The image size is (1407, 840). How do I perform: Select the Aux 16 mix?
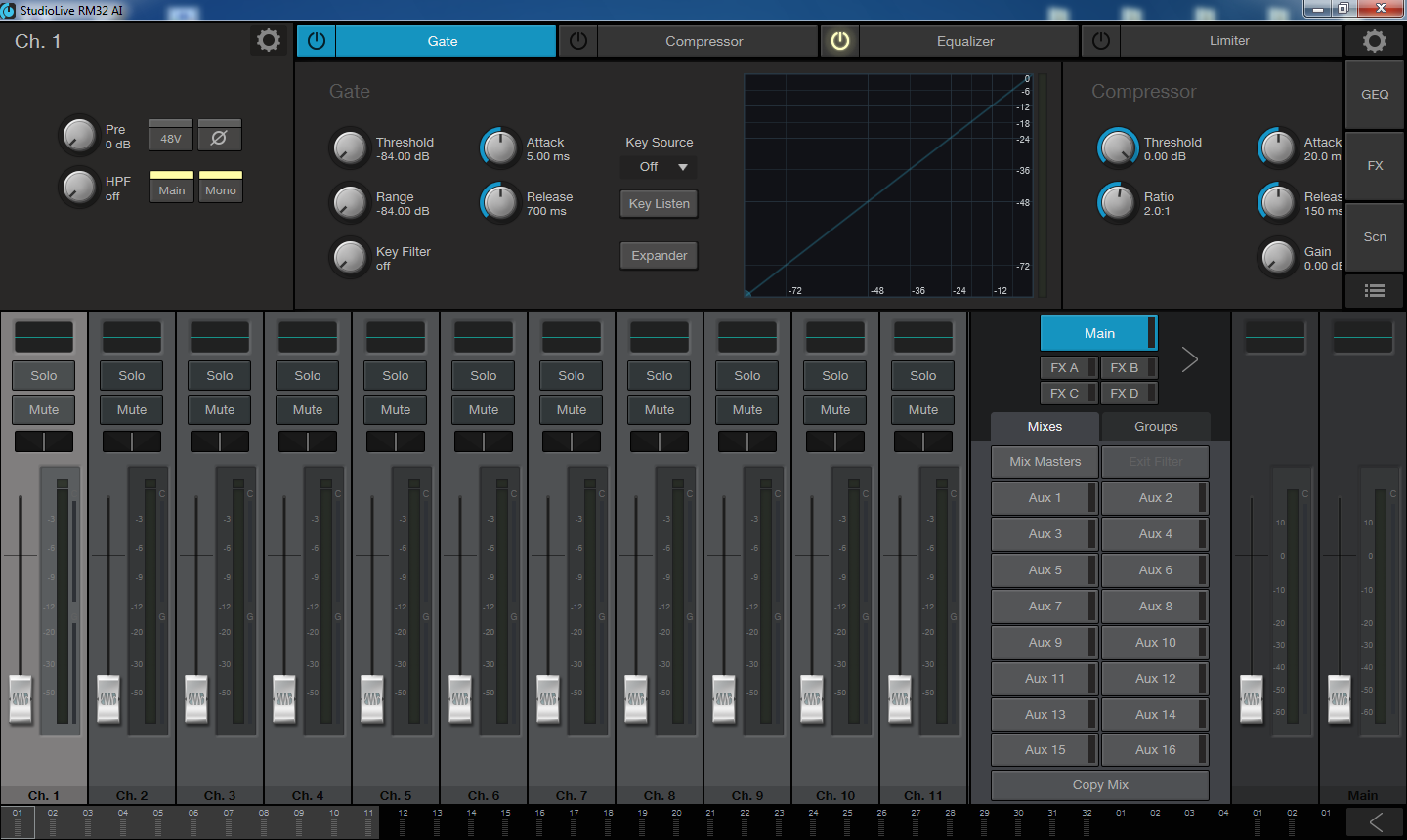point(1156,750)
